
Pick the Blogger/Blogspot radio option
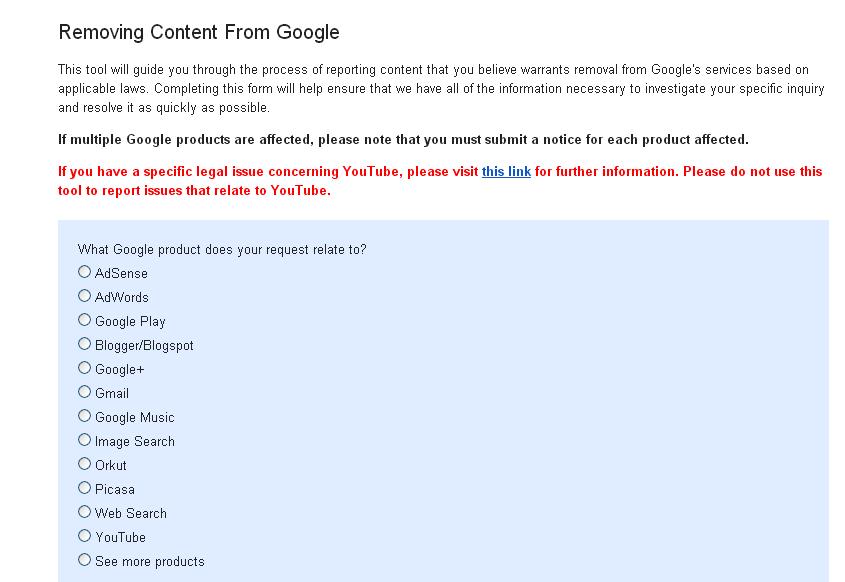pos(85,344)
